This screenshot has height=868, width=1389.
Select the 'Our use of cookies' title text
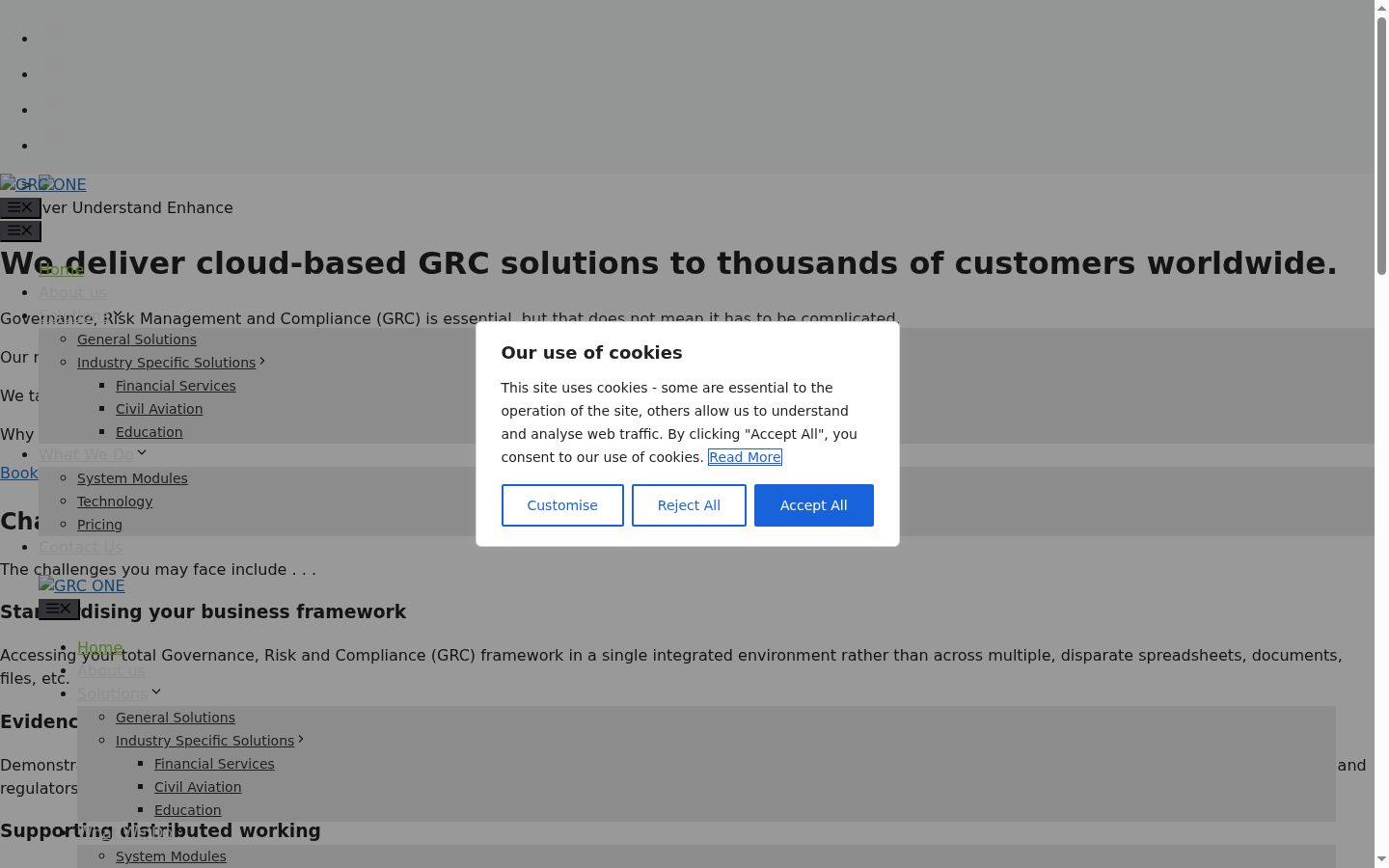click(x=591, y=353)
